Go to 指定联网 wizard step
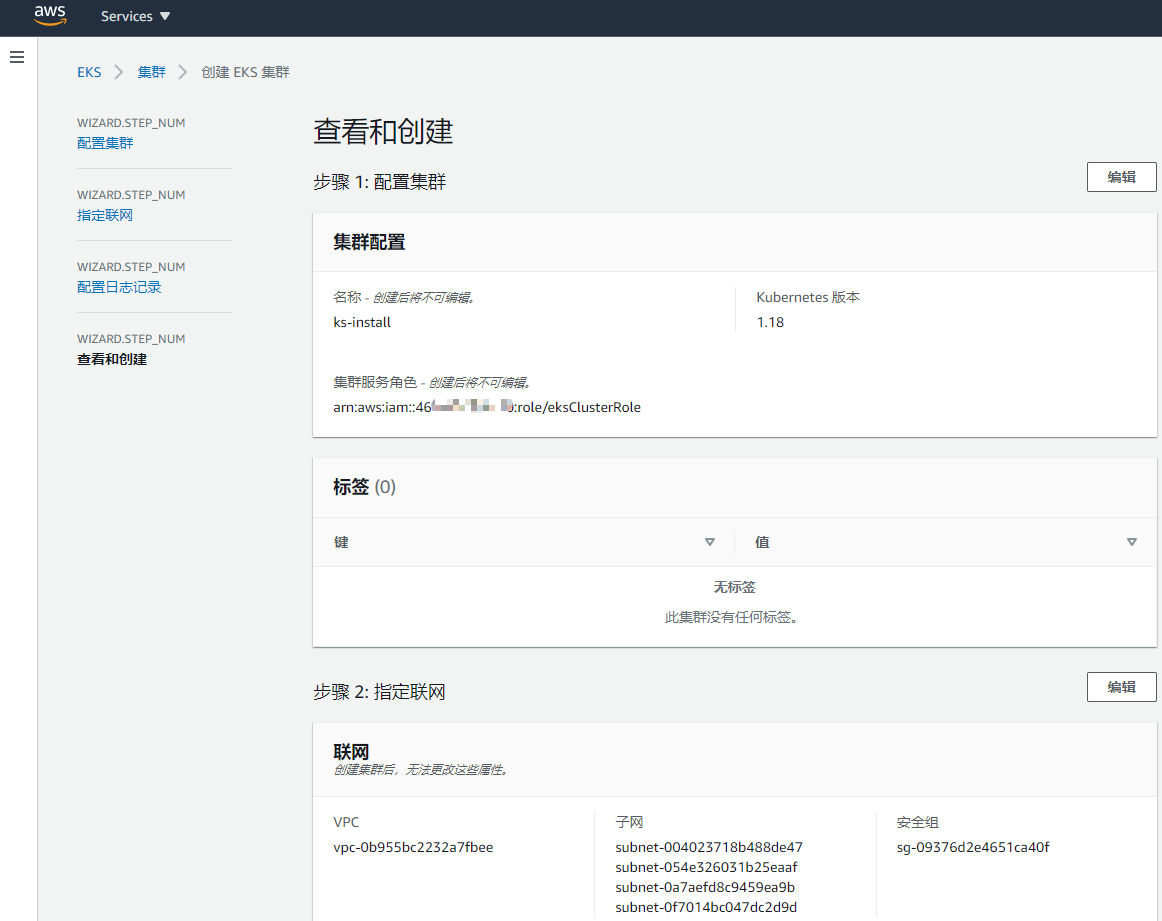Image resolution: width=1162 pixels, height=921 pixels. click(105, 215)
